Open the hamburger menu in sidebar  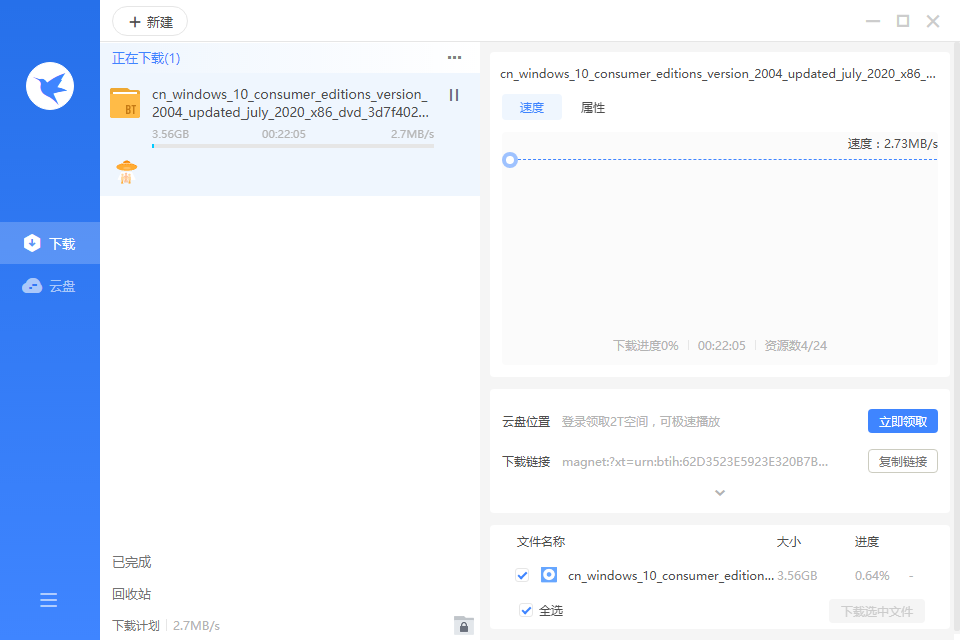pos(49,600)
